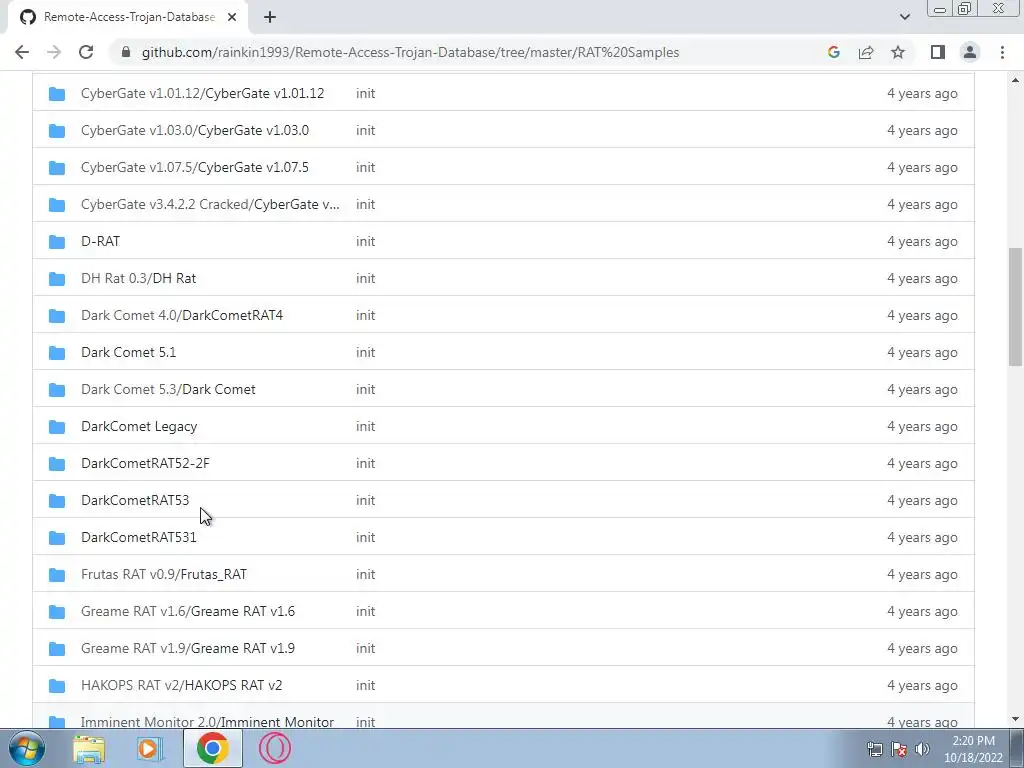This screenshot has height=768, width=1024.
Task: Open the Imminent Monitor 2.0 folder
Action: [x=207, y=722]
